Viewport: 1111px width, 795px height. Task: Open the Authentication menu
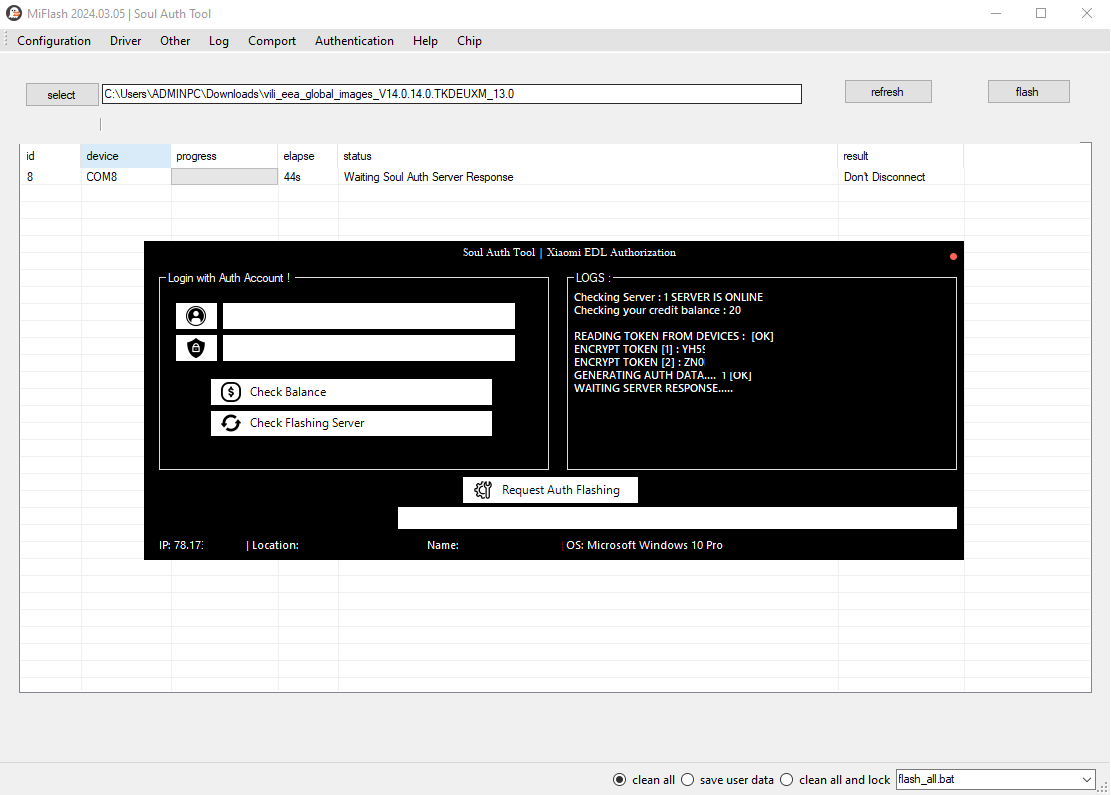coord(354,41)
